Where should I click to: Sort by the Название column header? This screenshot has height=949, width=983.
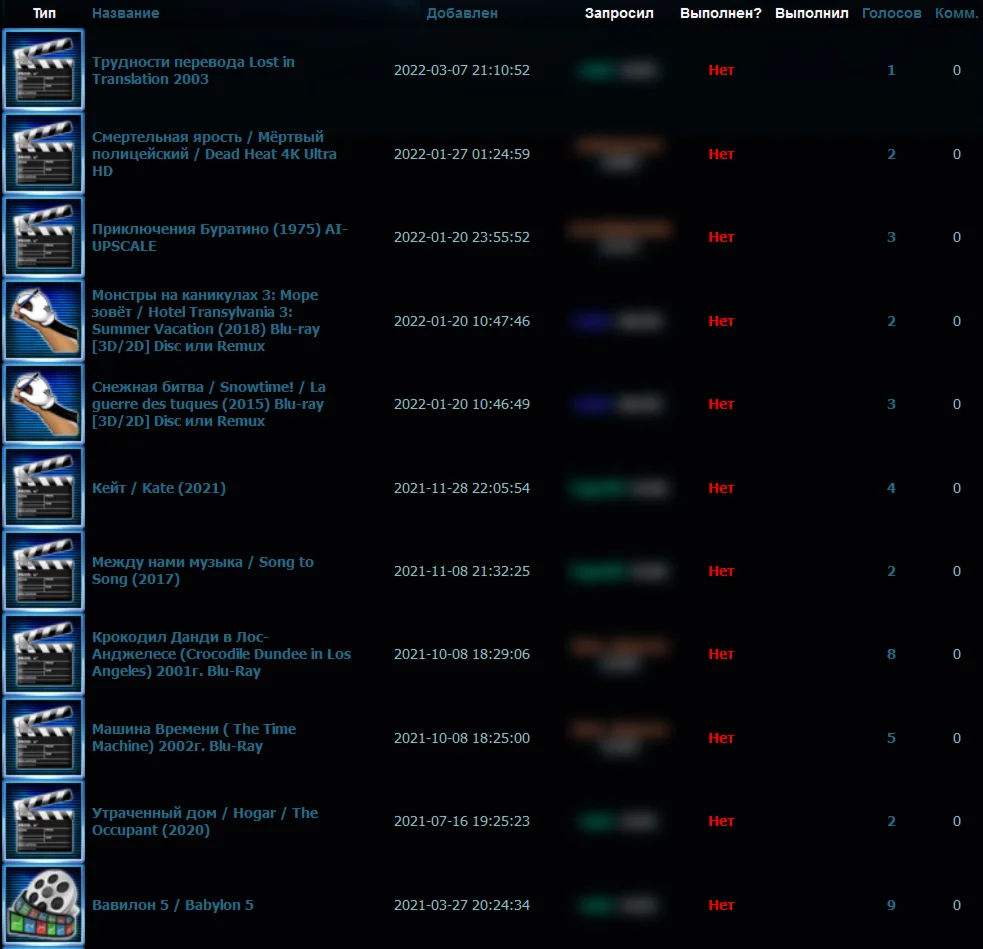(125, 13)
